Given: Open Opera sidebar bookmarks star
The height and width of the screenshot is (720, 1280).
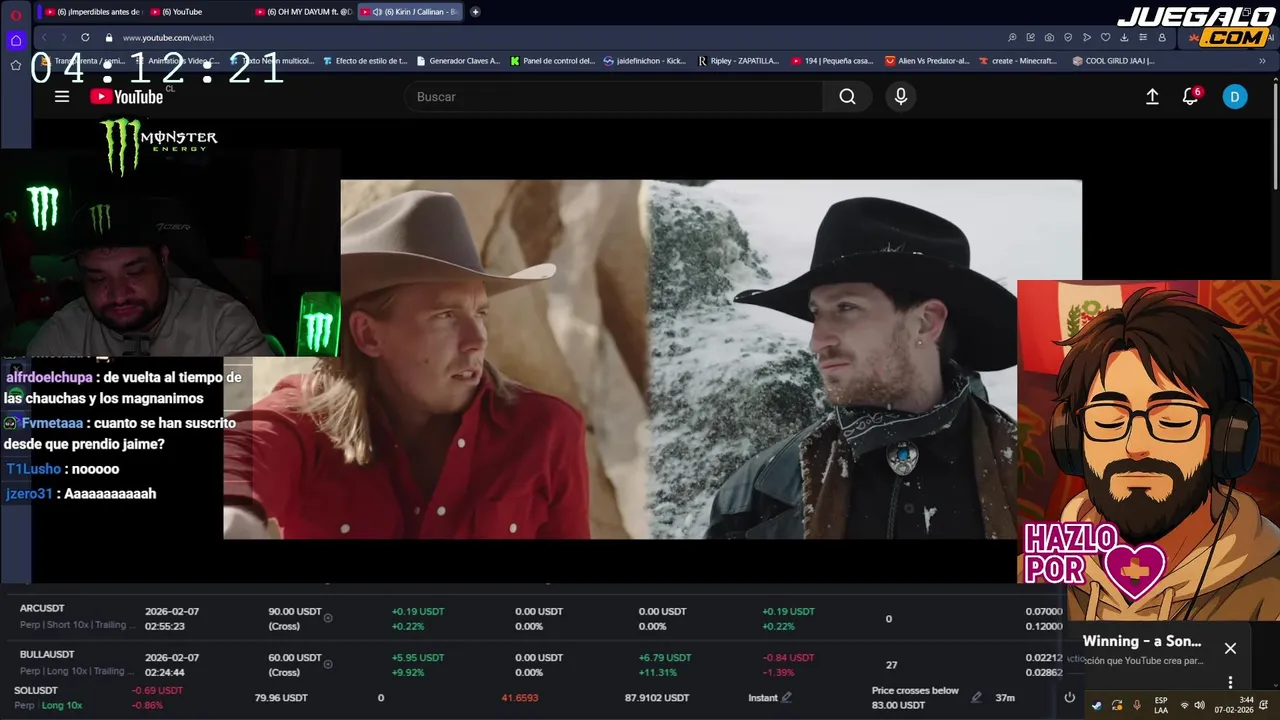Looking at the screenshot, I should click(16, 65).
